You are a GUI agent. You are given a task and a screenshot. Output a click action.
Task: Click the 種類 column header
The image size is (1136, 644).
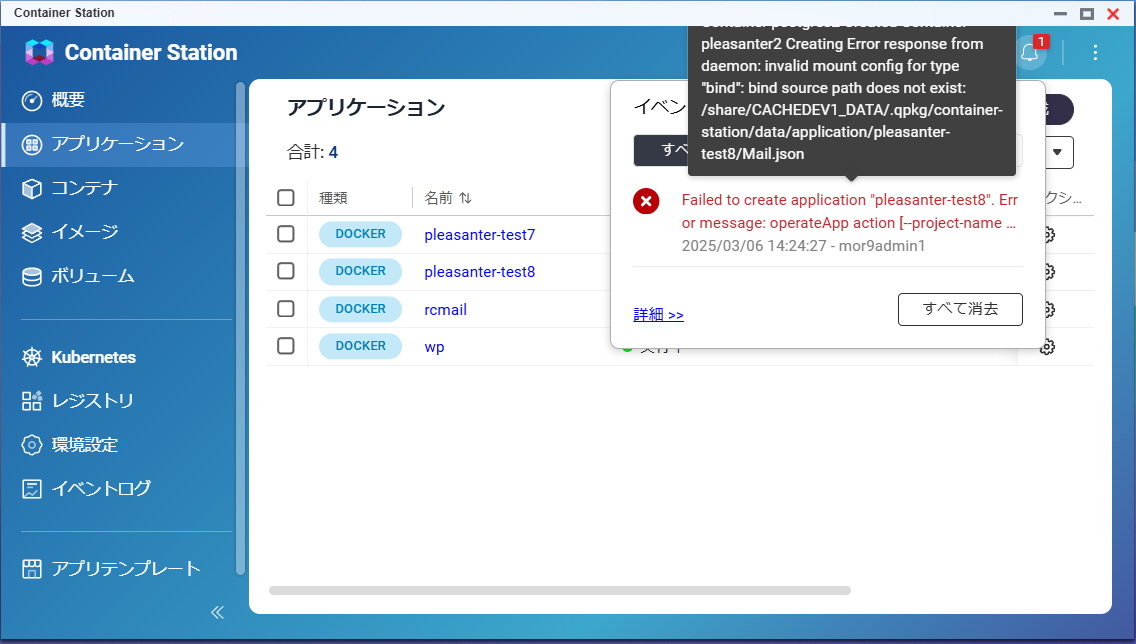[333, 198]
